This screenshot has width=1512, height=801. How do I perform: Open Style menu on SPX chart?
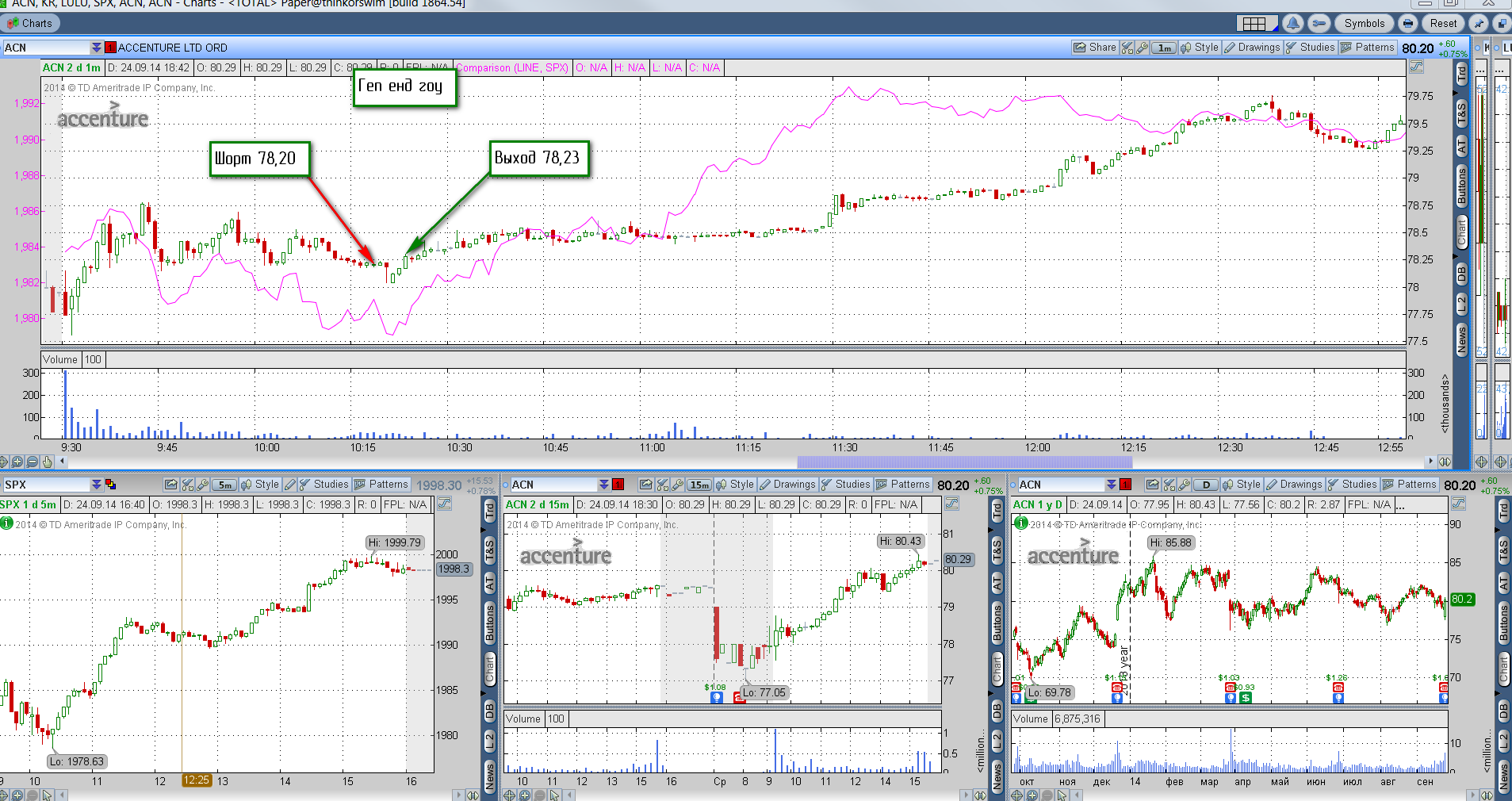coord(260,485)
